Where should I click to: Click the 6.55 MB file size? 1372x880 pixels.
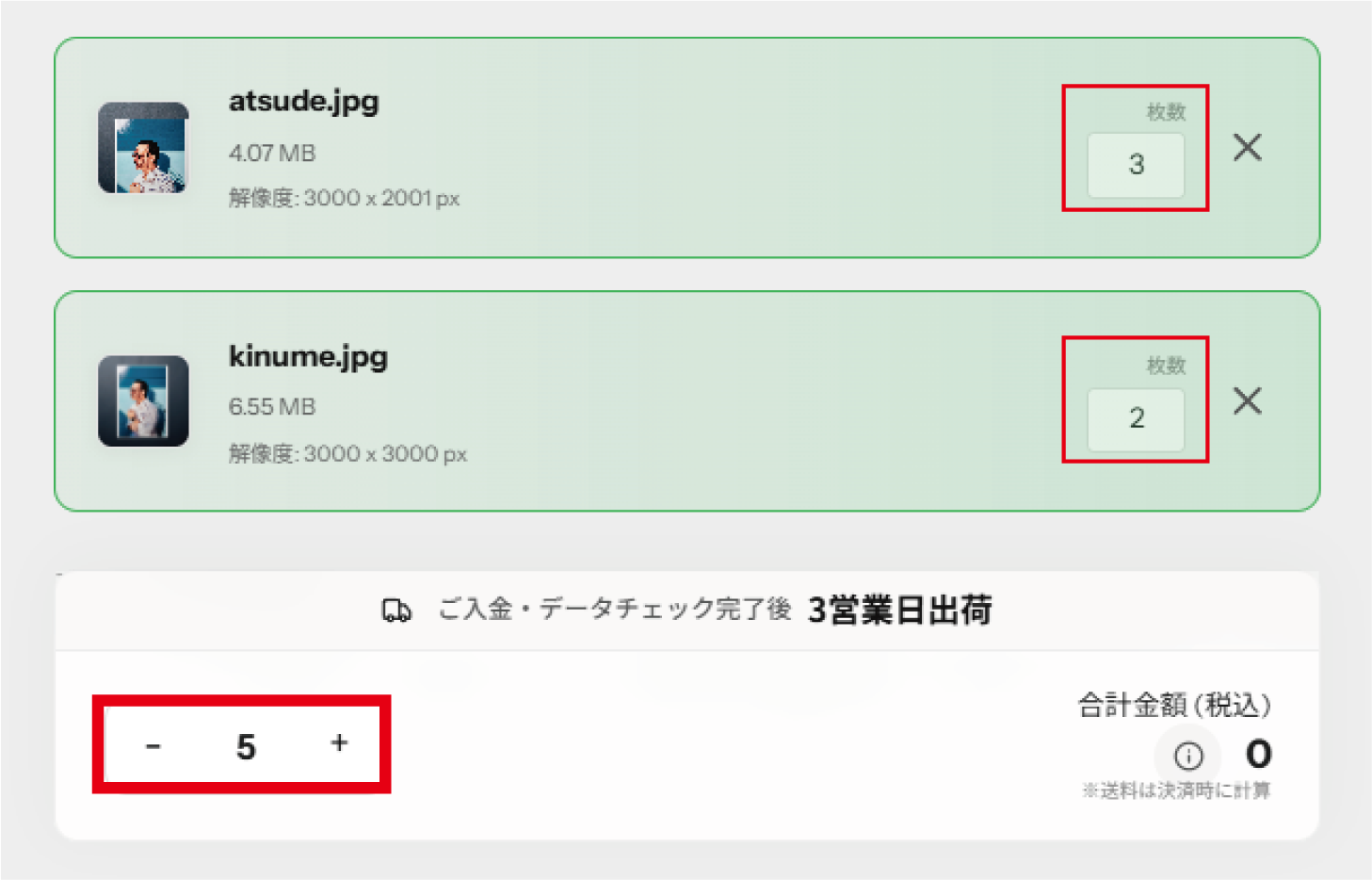[x=272, y=407]
